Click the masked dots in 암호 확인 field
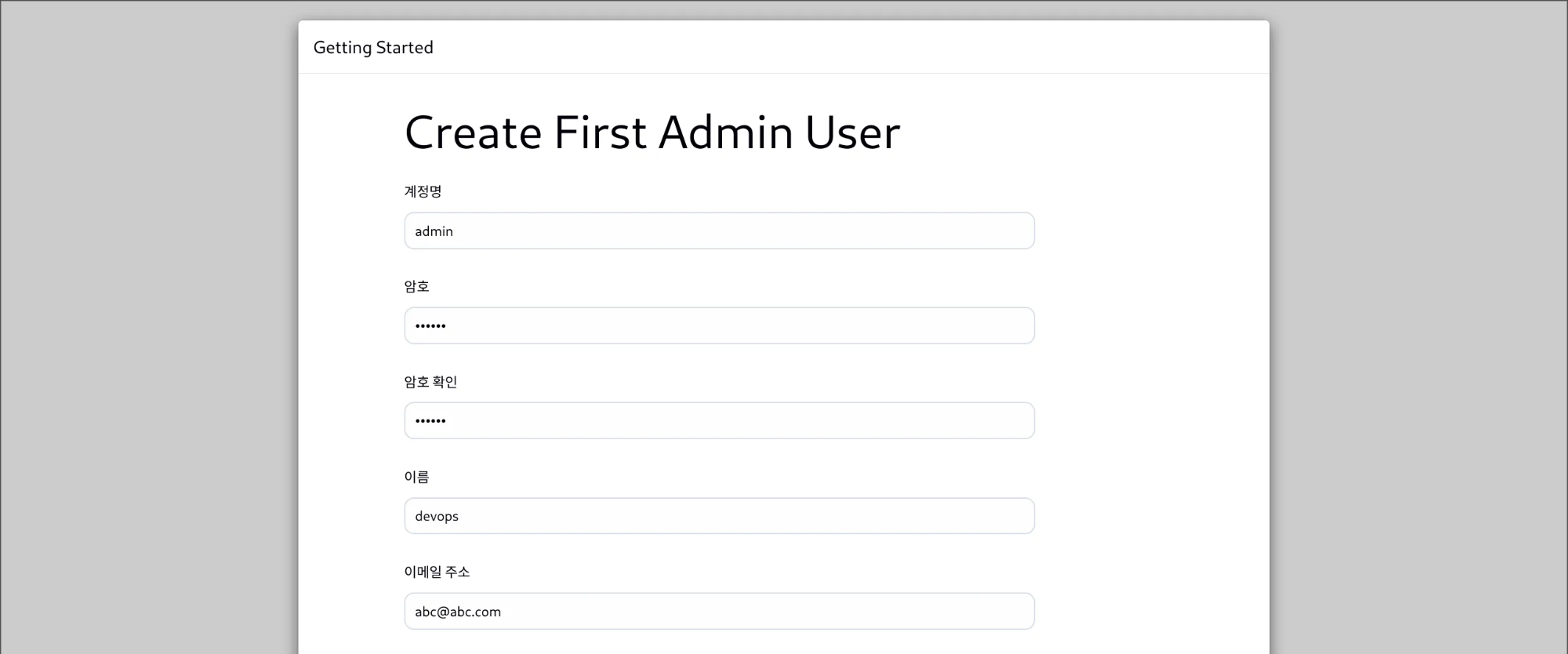This screenshot has width=1568, height=654. pyautogui.click(x=430, y=421)
